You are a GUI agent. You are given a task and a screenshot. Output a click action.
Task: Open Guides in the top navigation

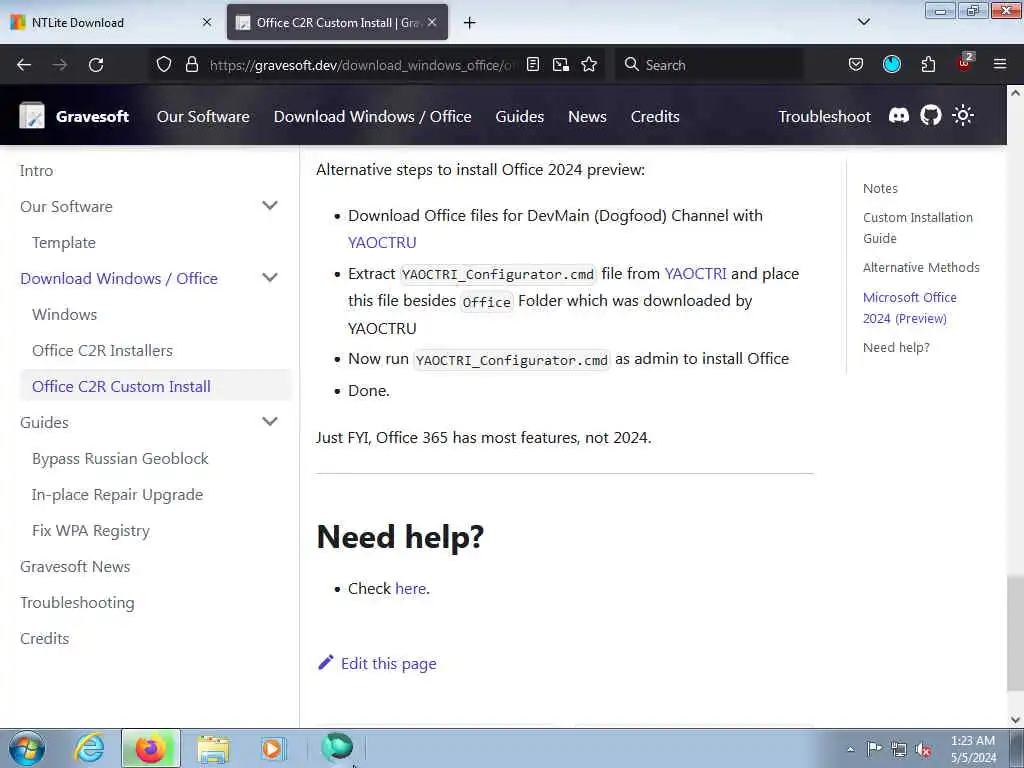click(x=519, y=116)
